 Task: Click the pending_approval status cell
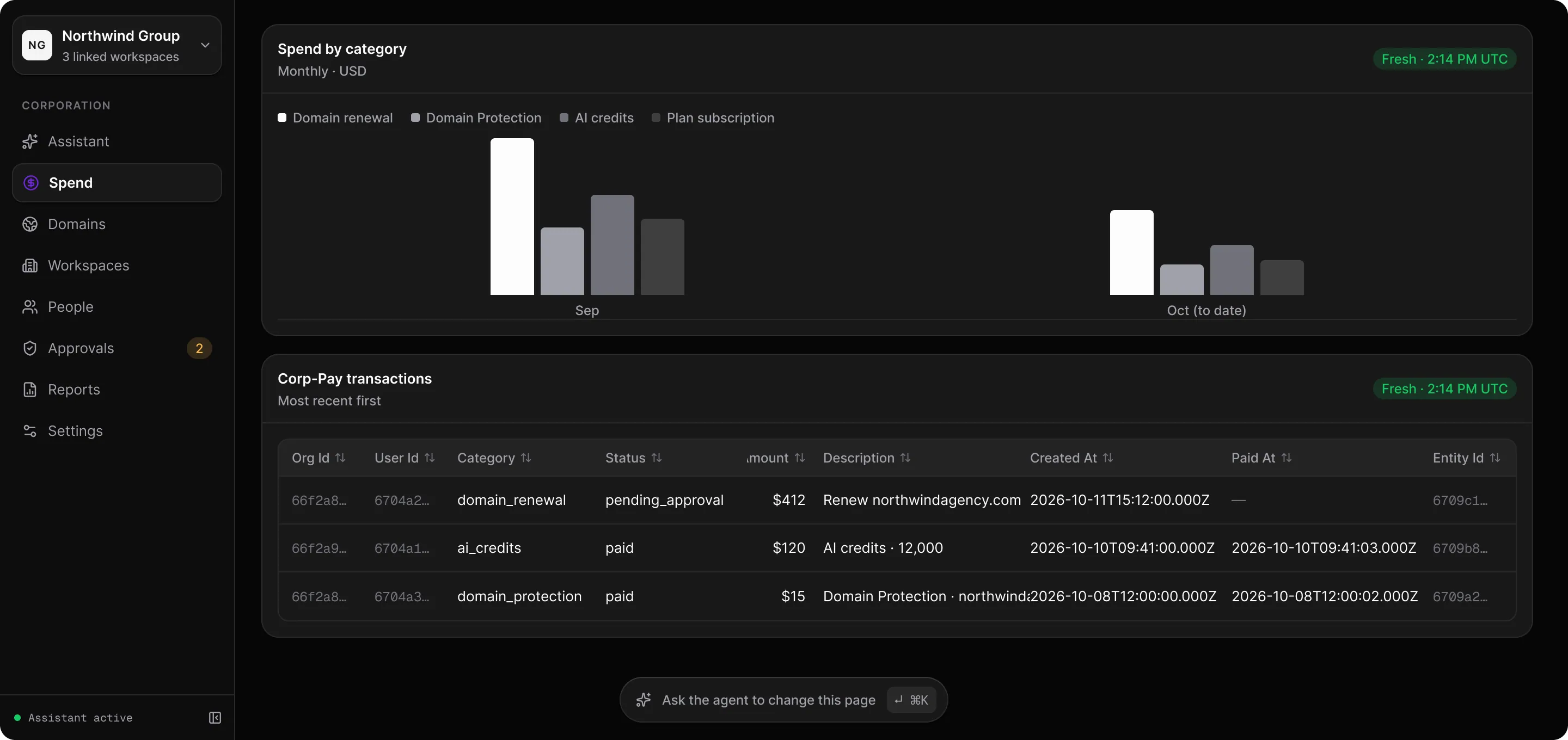point(664,500)
